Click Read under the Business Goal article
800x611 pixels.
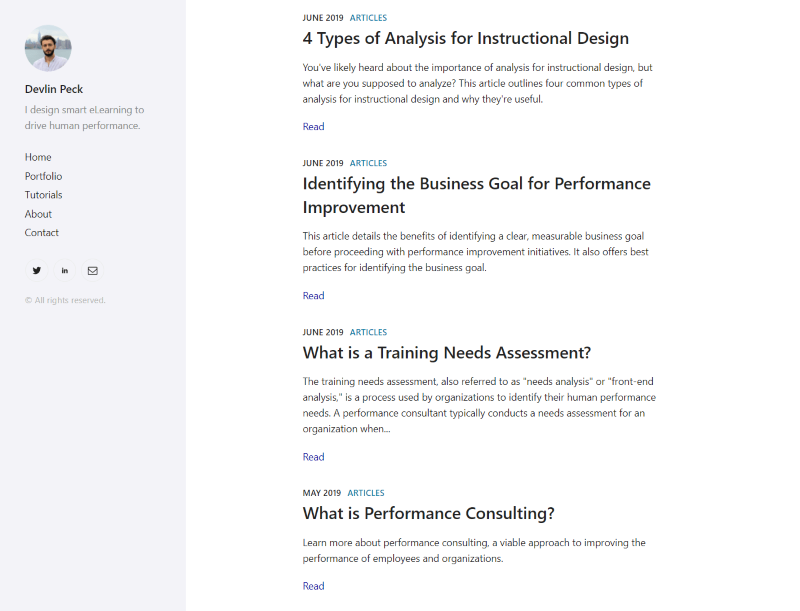pos(313,295)
